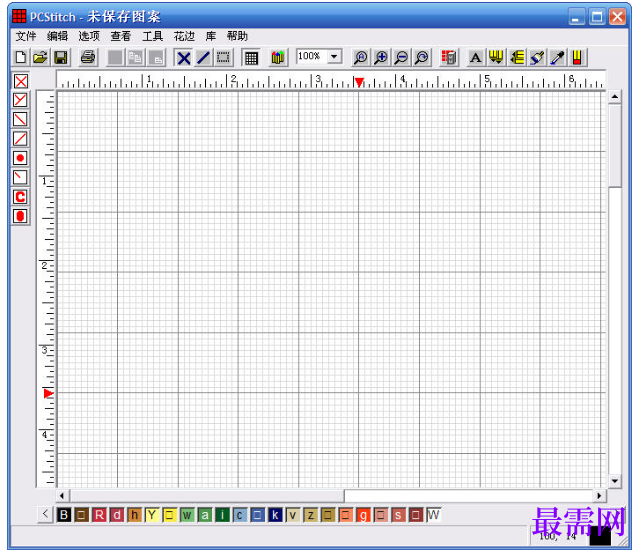644x553 pixels.
Task: Zoom in with the plus magnifier
Action: (381, 58)
